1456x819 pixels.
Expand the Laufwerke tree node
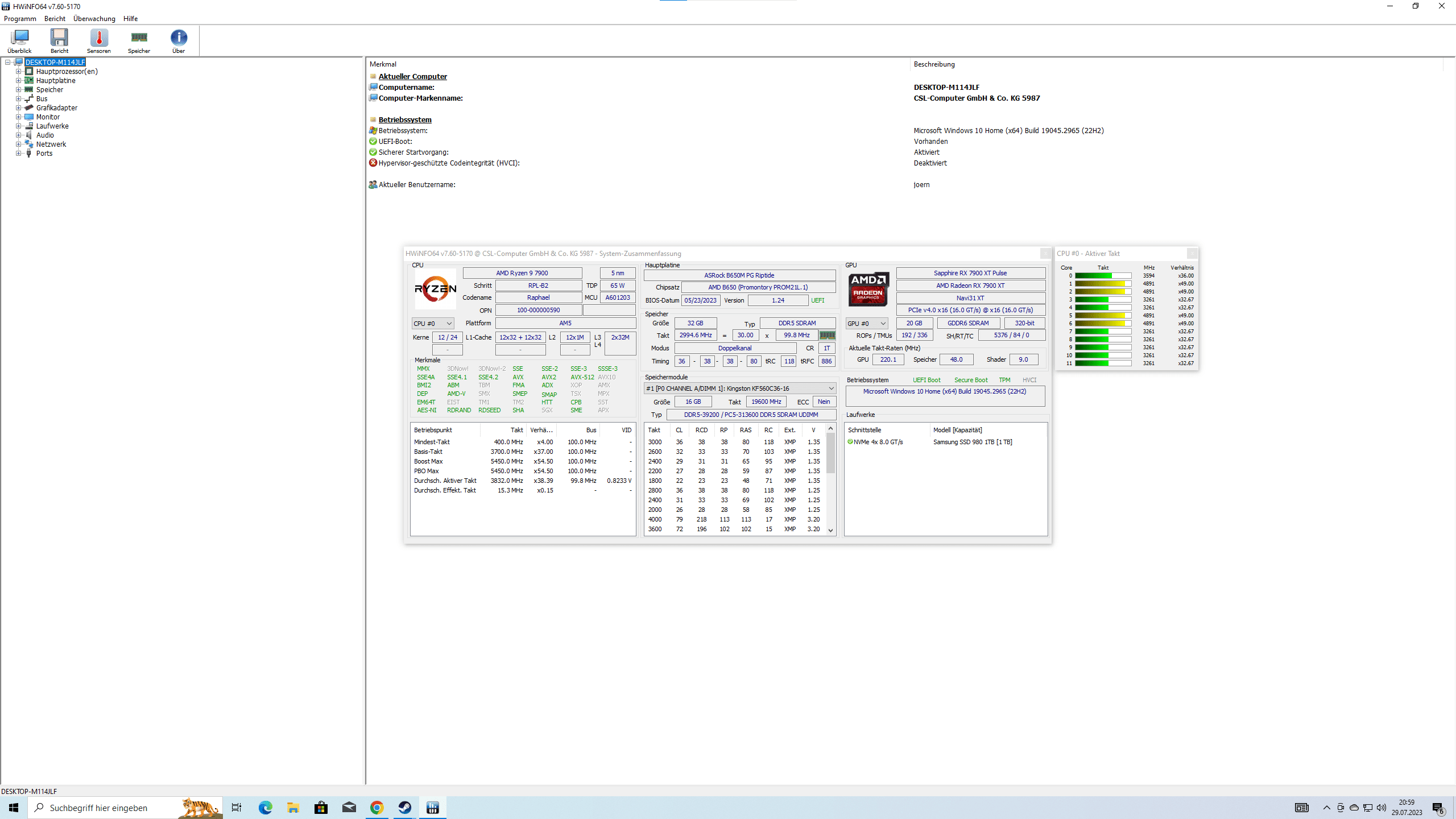tap(18, 126)
